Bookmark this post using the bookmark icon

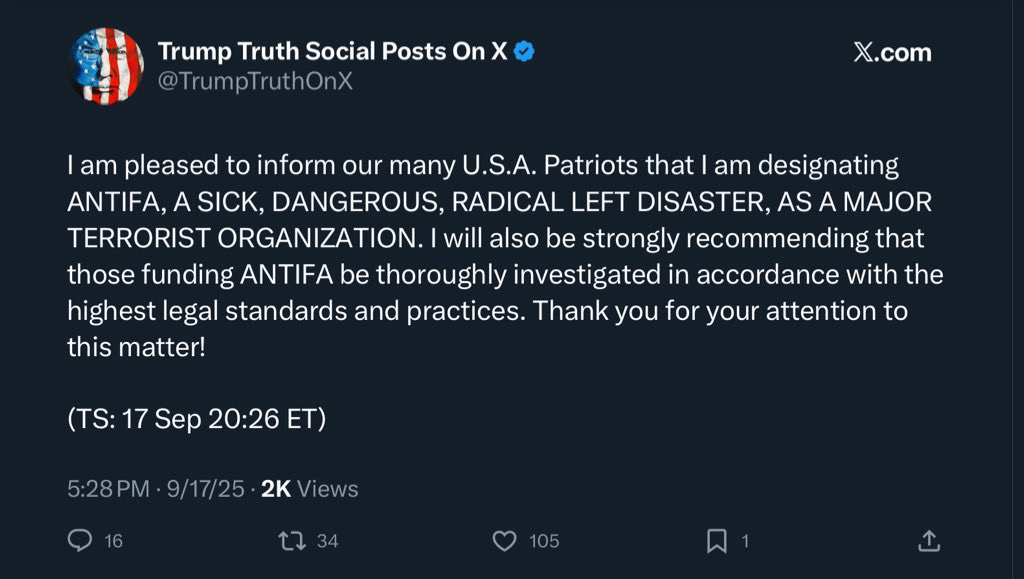(716, 541)
